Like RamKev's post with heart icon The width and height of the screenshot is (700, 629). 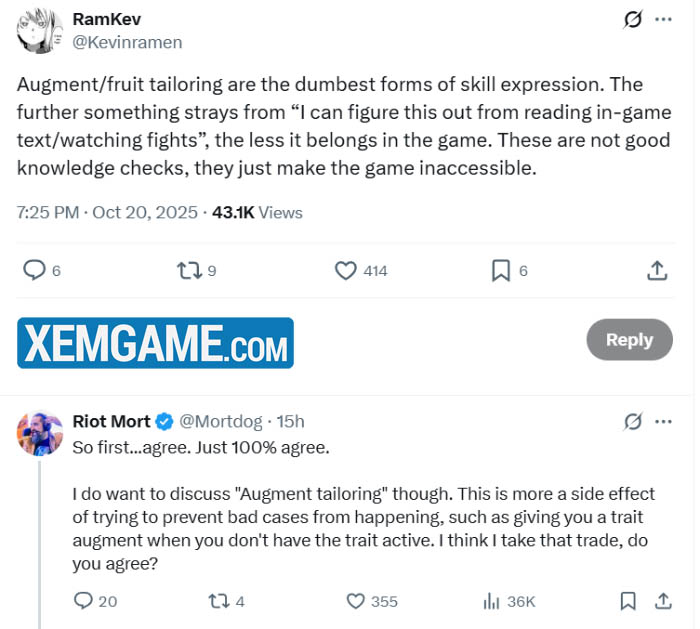click(346, 270)
